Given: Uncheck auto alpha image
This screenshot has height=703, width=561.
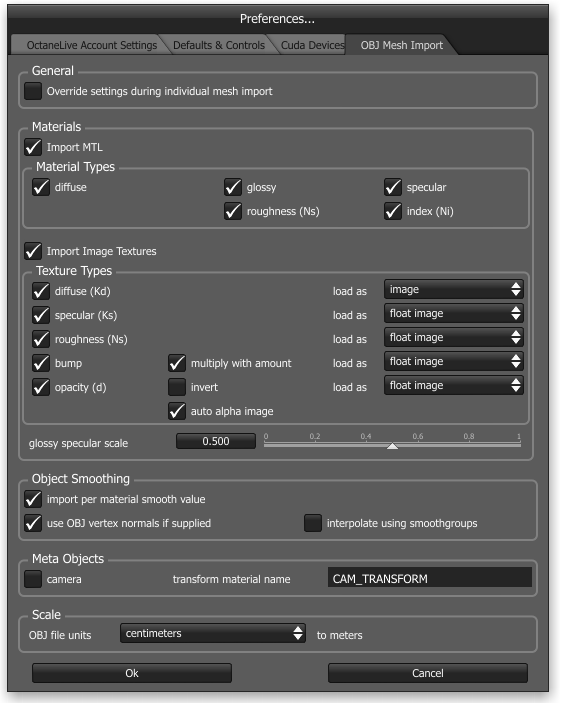Looking at the screenshot, I should pyautogui.click(x=177, y=411).
